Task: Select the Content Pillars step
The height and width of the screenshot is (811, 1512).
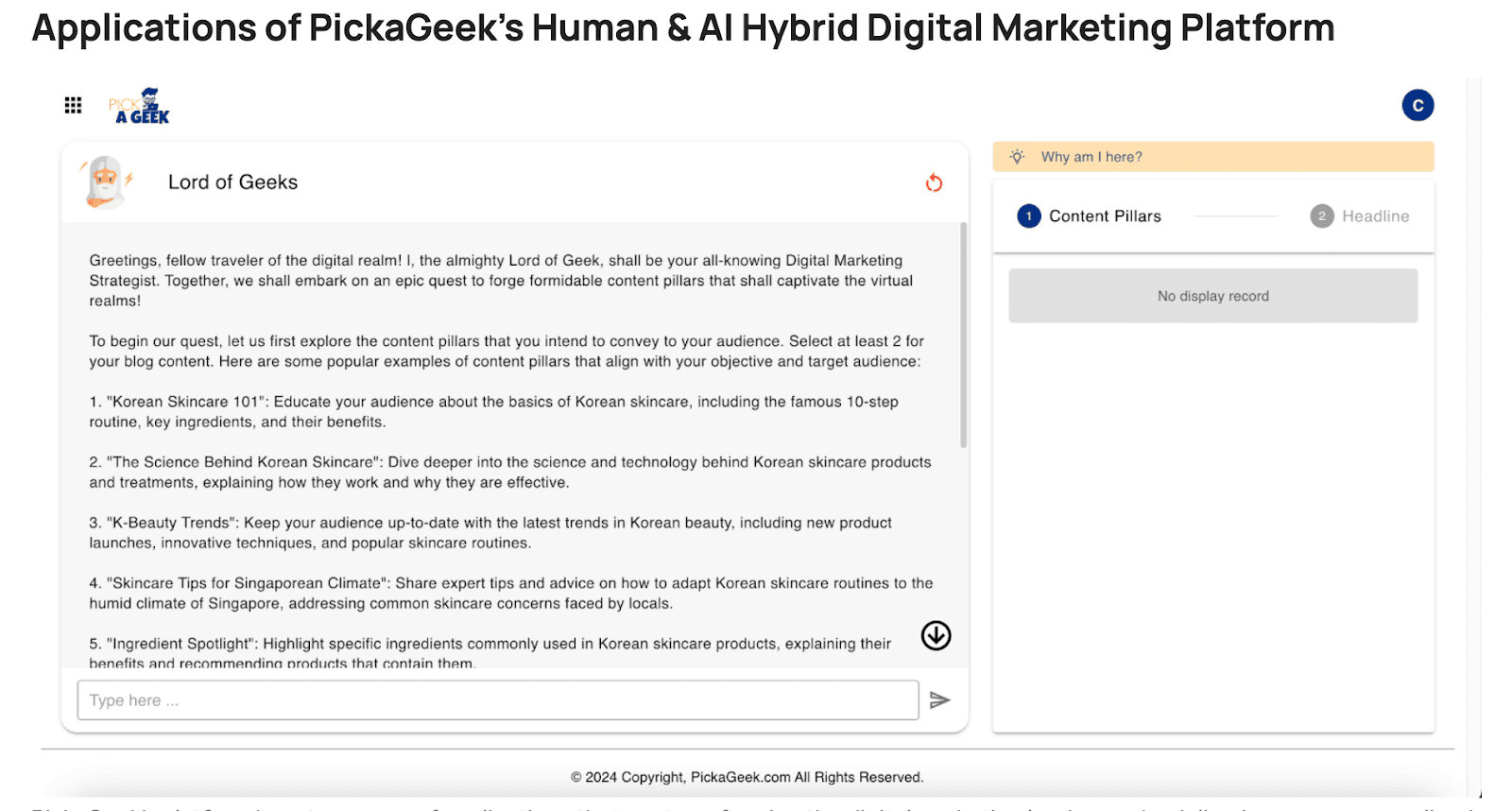Action: pos(1089,216)
